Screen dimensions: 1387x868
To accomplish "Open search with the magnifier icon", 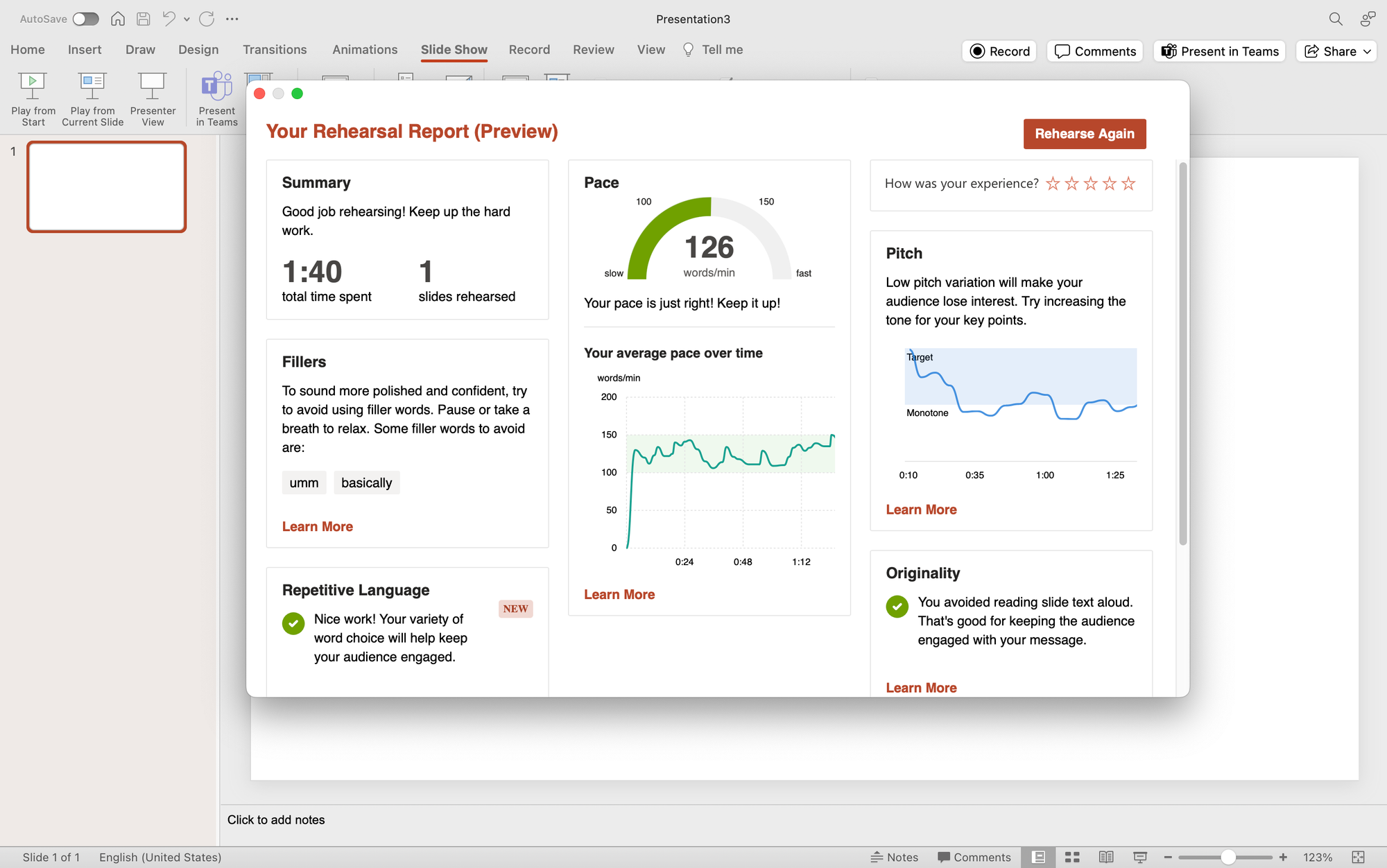I will 1335,19.
